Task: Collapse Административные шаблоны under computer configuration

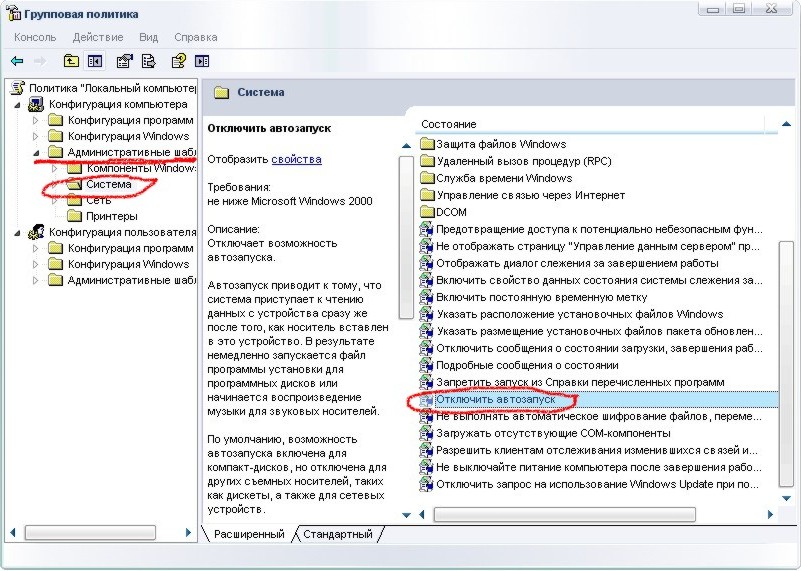Action: click(x=36, y=153)
